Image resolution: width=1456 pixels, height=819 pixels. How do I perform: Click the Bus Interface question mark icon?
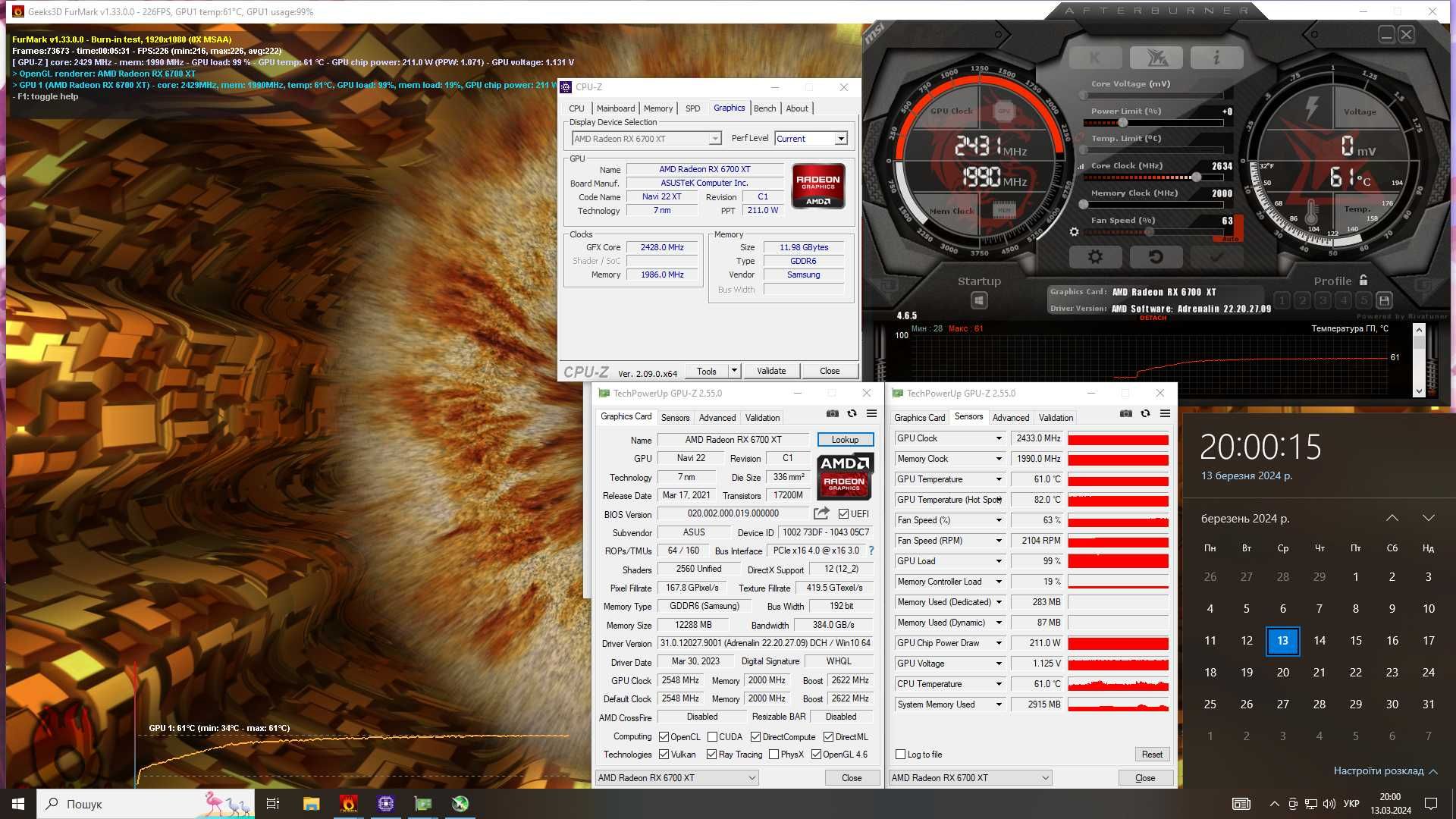click(x=871, y=551)
